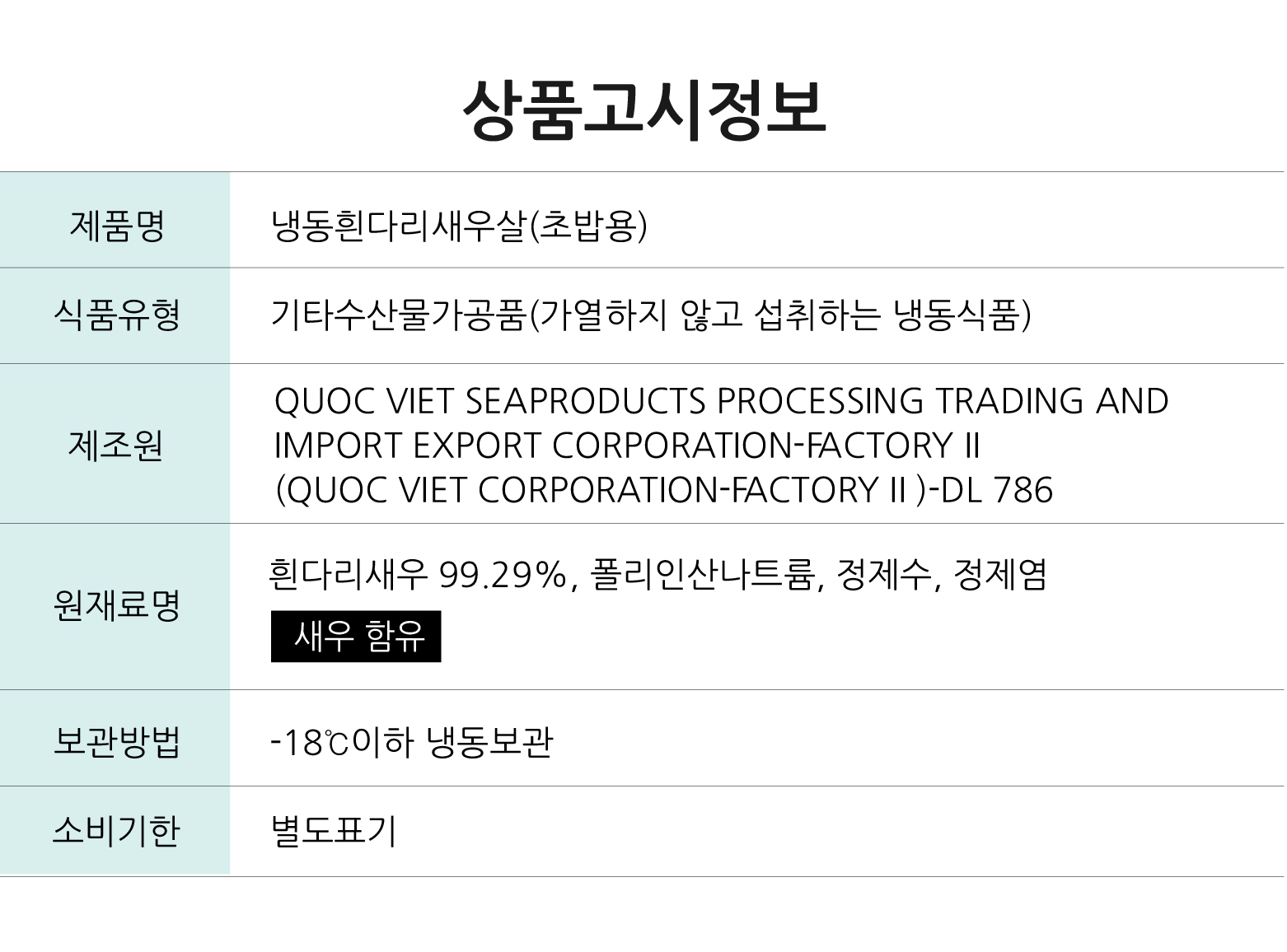The height and width of the screenshot is (952, 1287).
Task: Select the 소비기한 label cell
Action: coord(115,830)
